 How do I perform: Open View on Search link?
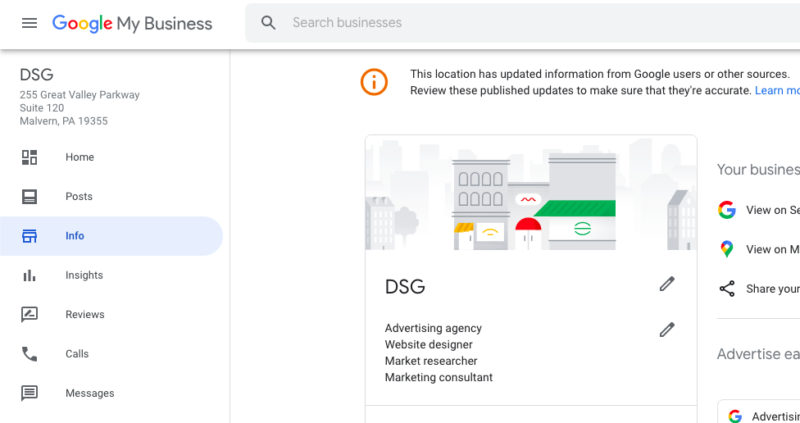(759, 210)
